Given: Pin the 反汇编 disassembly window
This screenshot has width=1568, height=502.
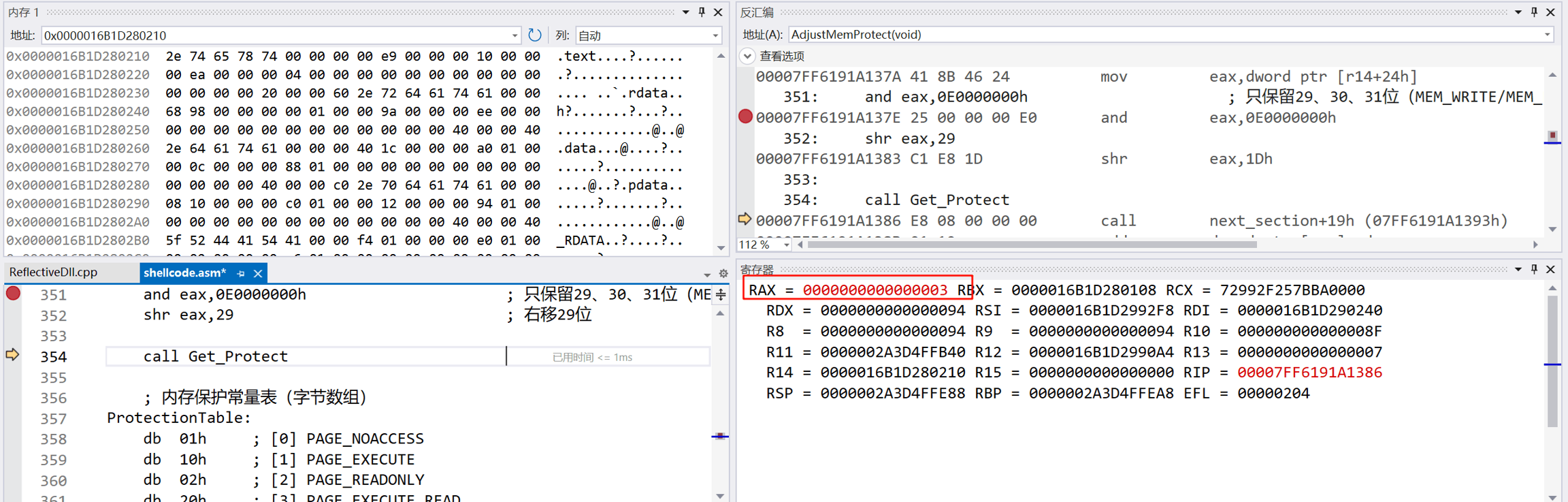Looking at the screenshot, I should click(1534, 12).
